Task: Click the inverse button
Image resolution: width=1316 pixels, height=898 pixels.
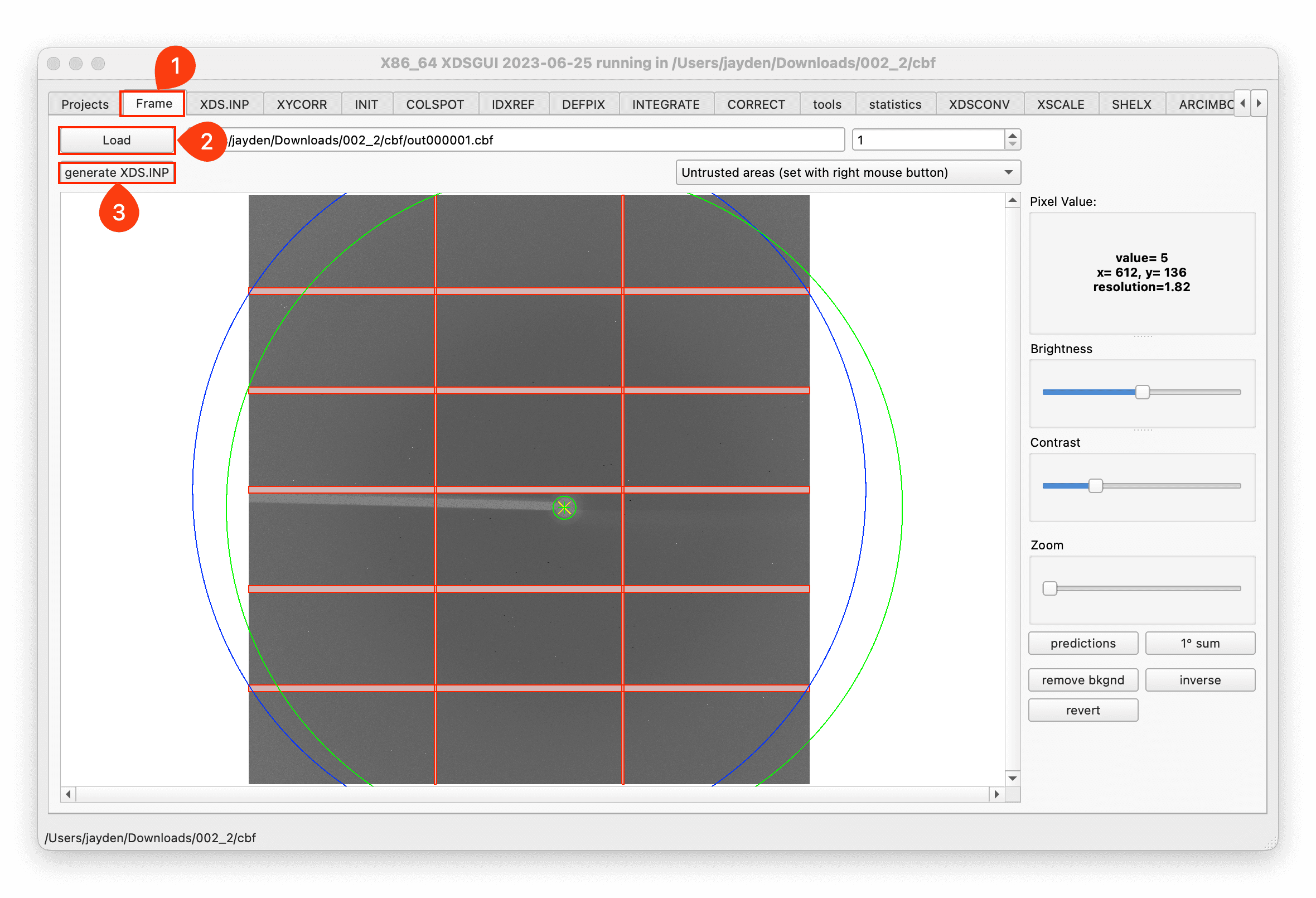Action: pos(1198,679)
